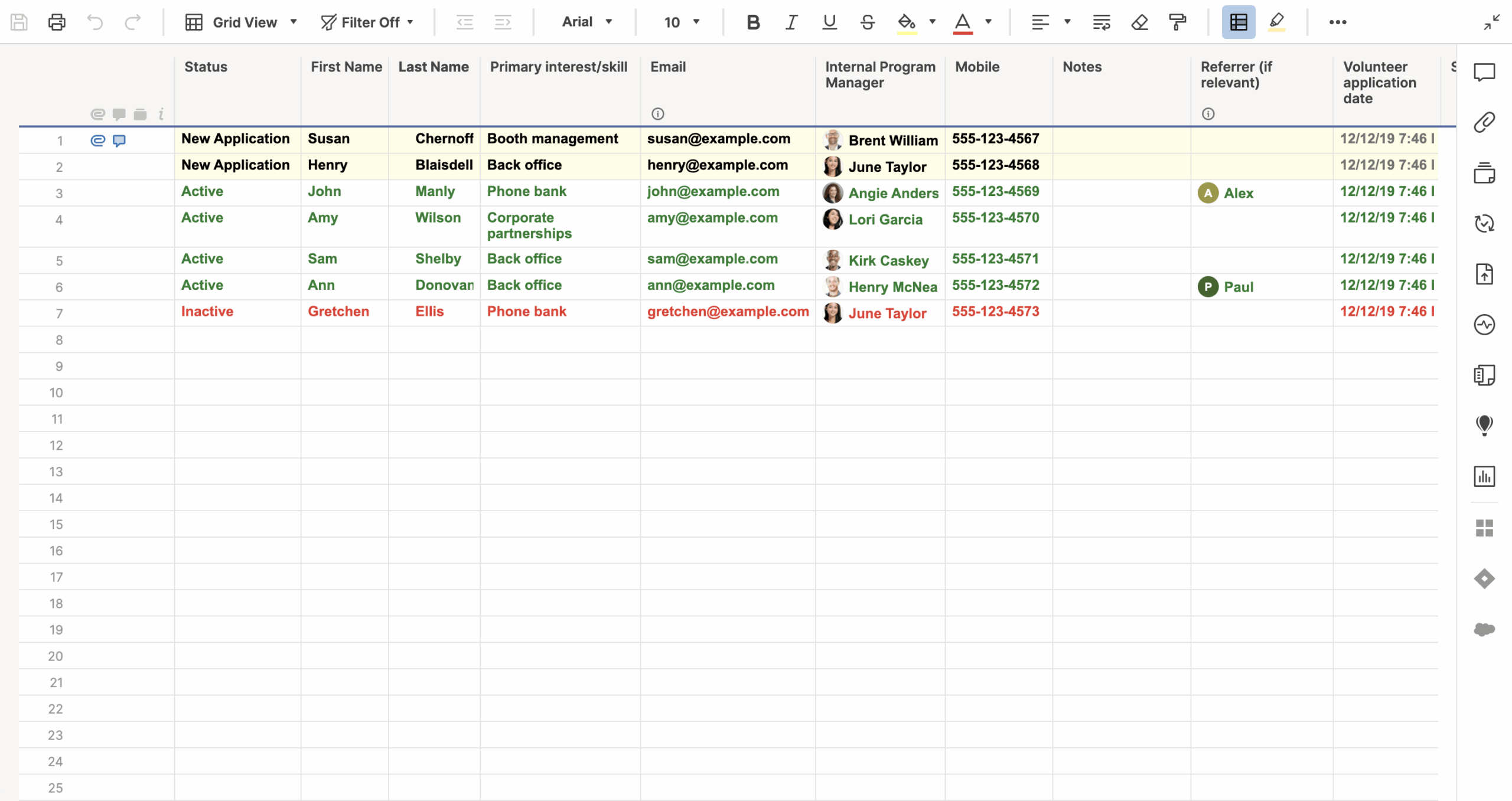
Task: Open the Activity Log from the sidebar
Action: pos(1484,325)
